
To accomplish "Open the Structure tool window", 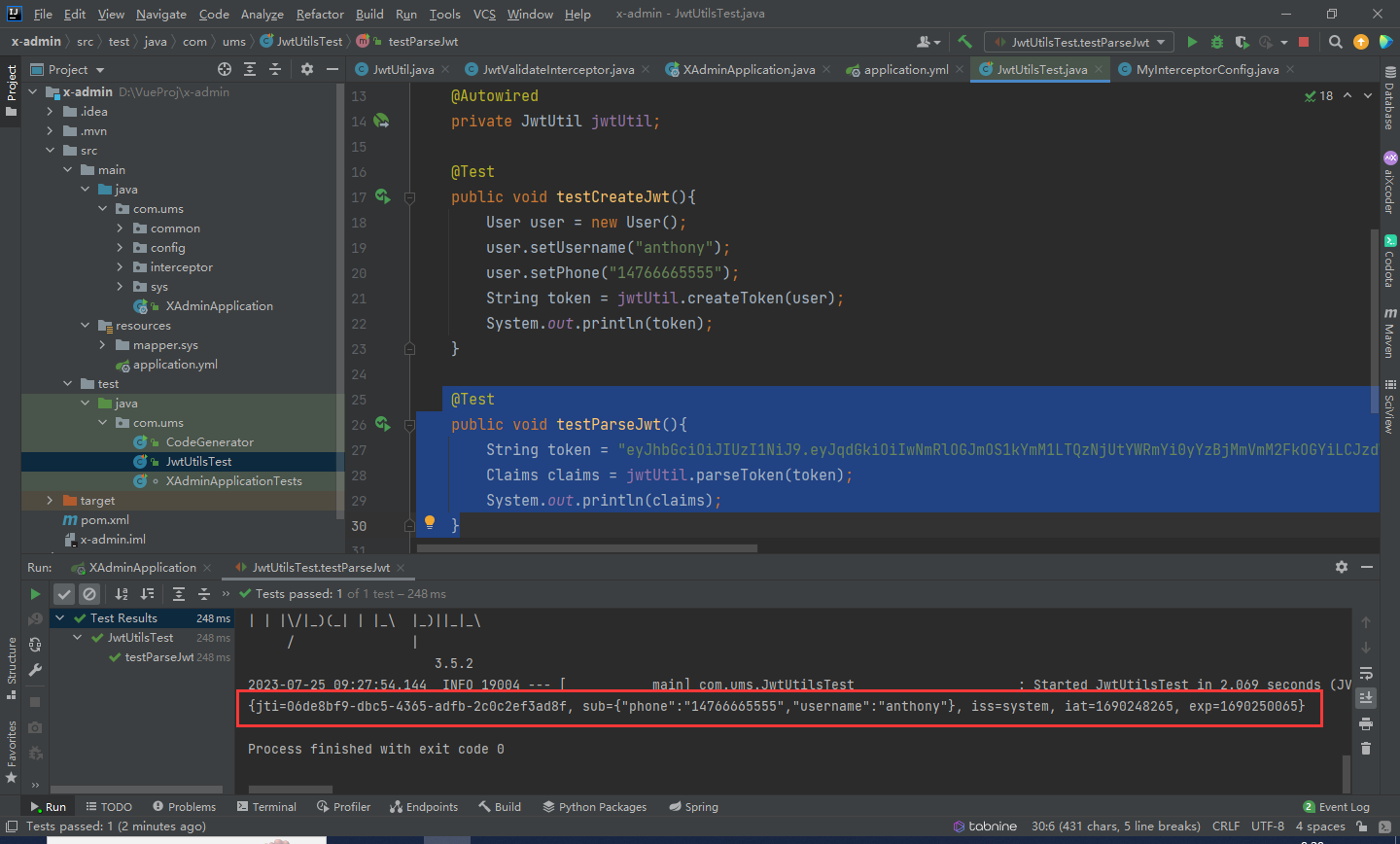I will (x=12, y=668).
